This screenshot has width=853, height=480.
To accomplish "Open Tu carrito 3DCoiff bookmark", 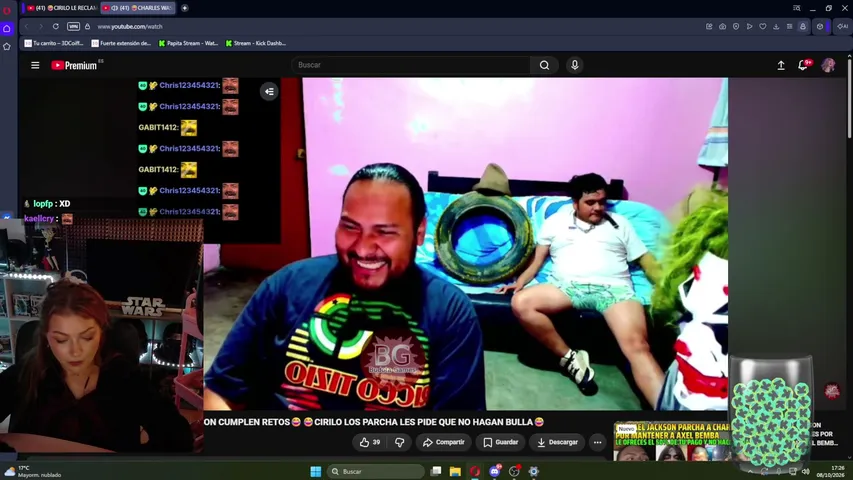I will pyautogui.click(x=53, y=43).
